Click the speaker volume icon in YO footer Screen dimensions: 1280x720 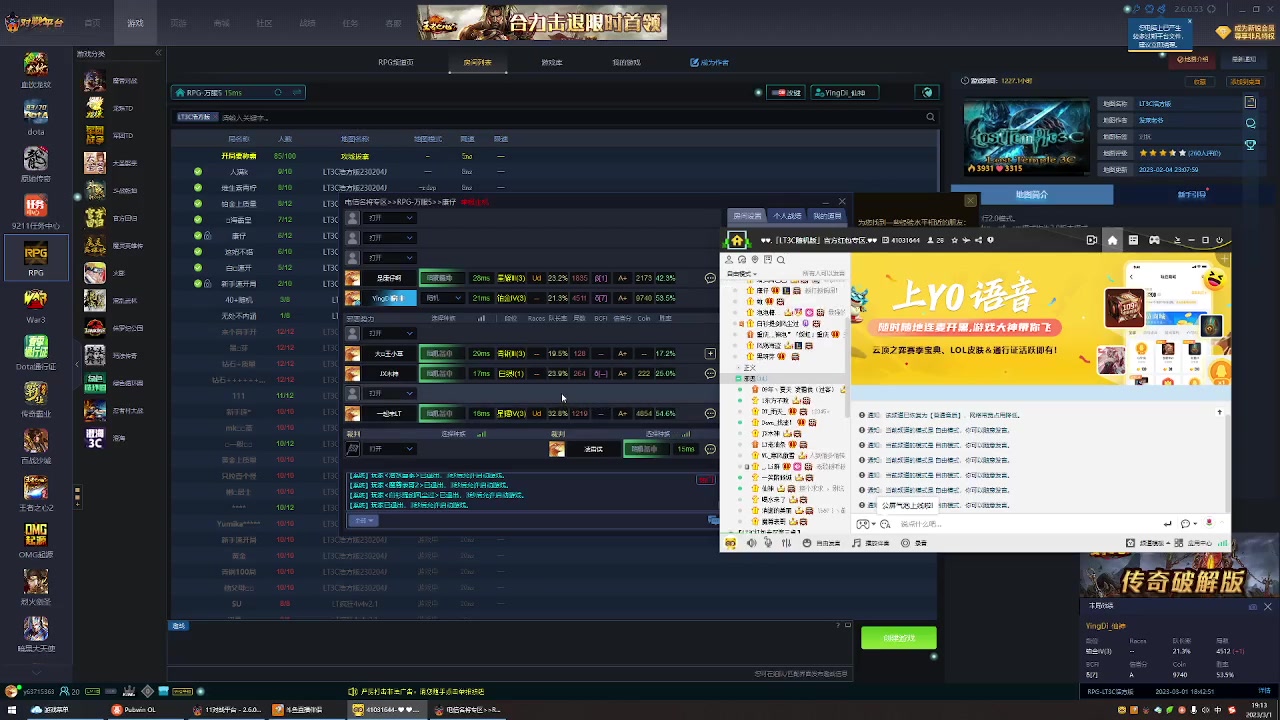pos(751,543)
